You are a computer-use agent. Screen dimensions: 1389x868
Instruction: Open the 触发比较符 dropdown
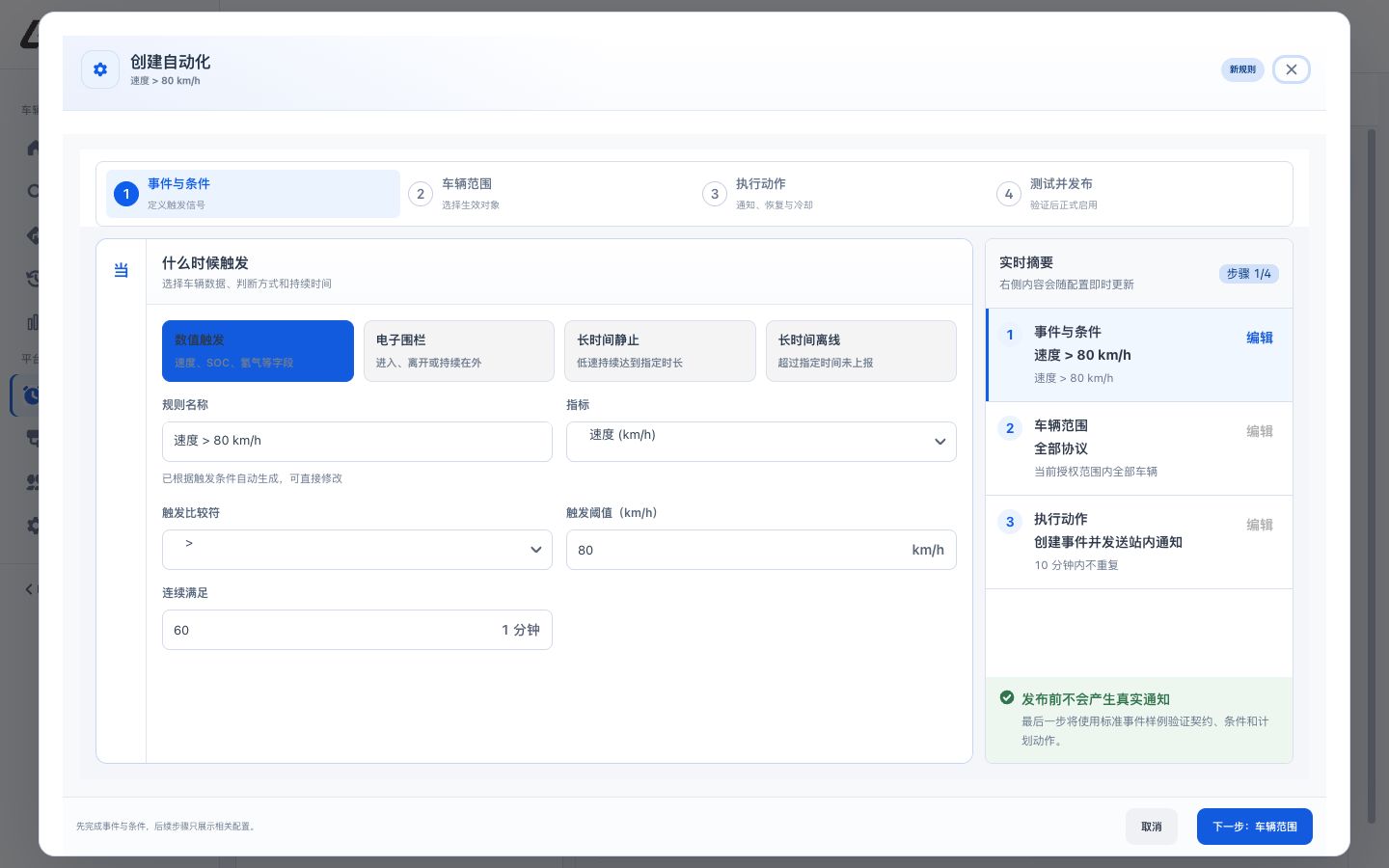pos(357,550)
